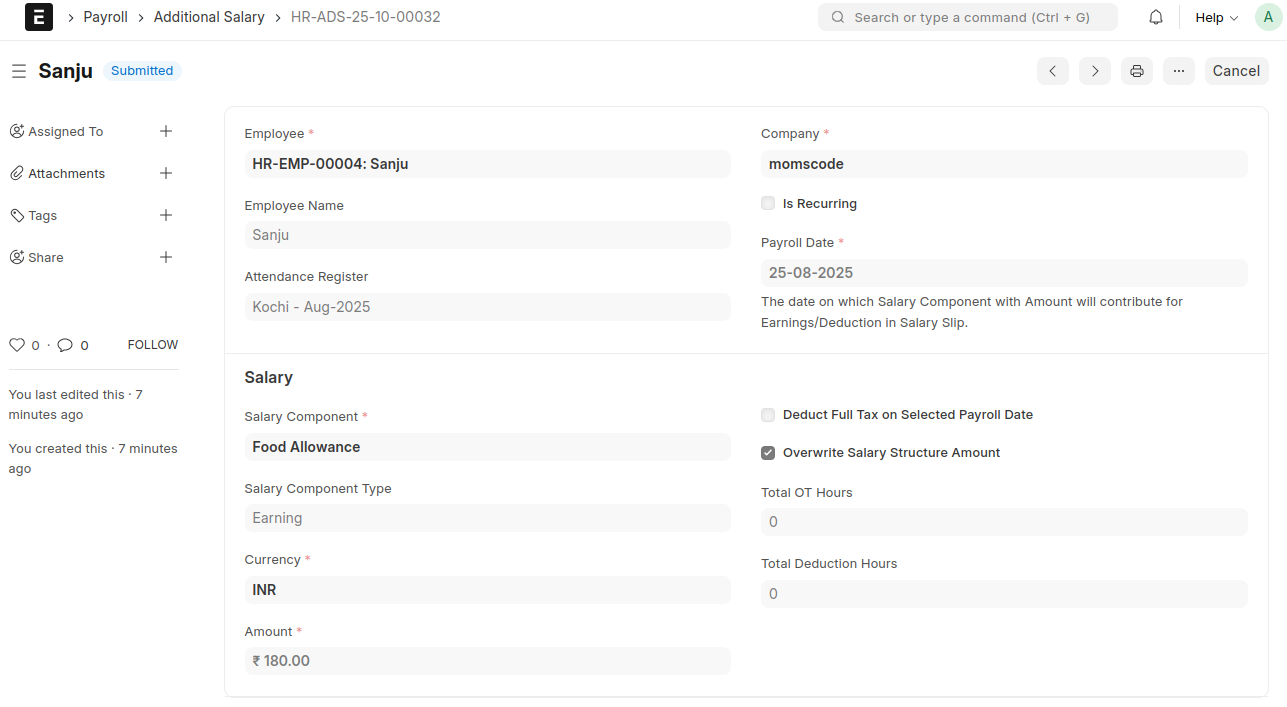1287x707 pixels.
Task: Navigate to Payroll breadcrumb
Action: point(105,17)
